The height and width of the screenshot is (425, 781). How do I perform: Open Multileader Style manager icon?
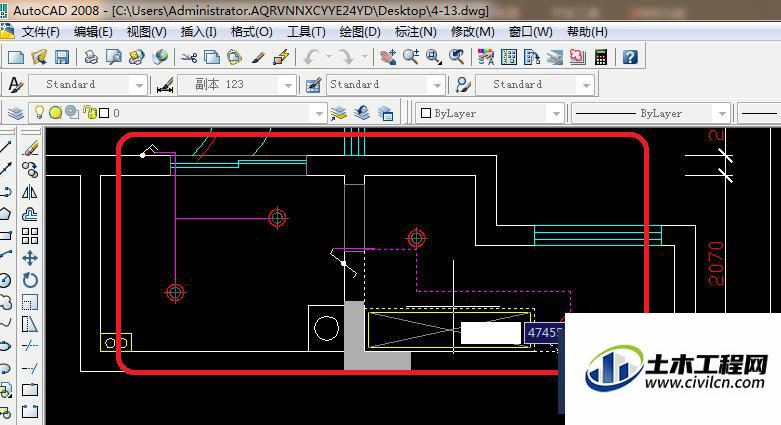(463, 85)
